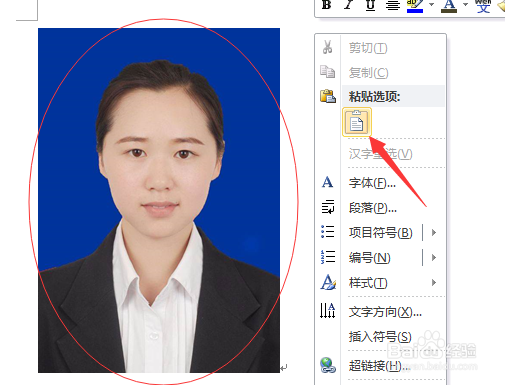Click the paste clipboard icon beside 粘贴选项
The height and width of the screenshot is (385, 505).
[x=328, y=96]
